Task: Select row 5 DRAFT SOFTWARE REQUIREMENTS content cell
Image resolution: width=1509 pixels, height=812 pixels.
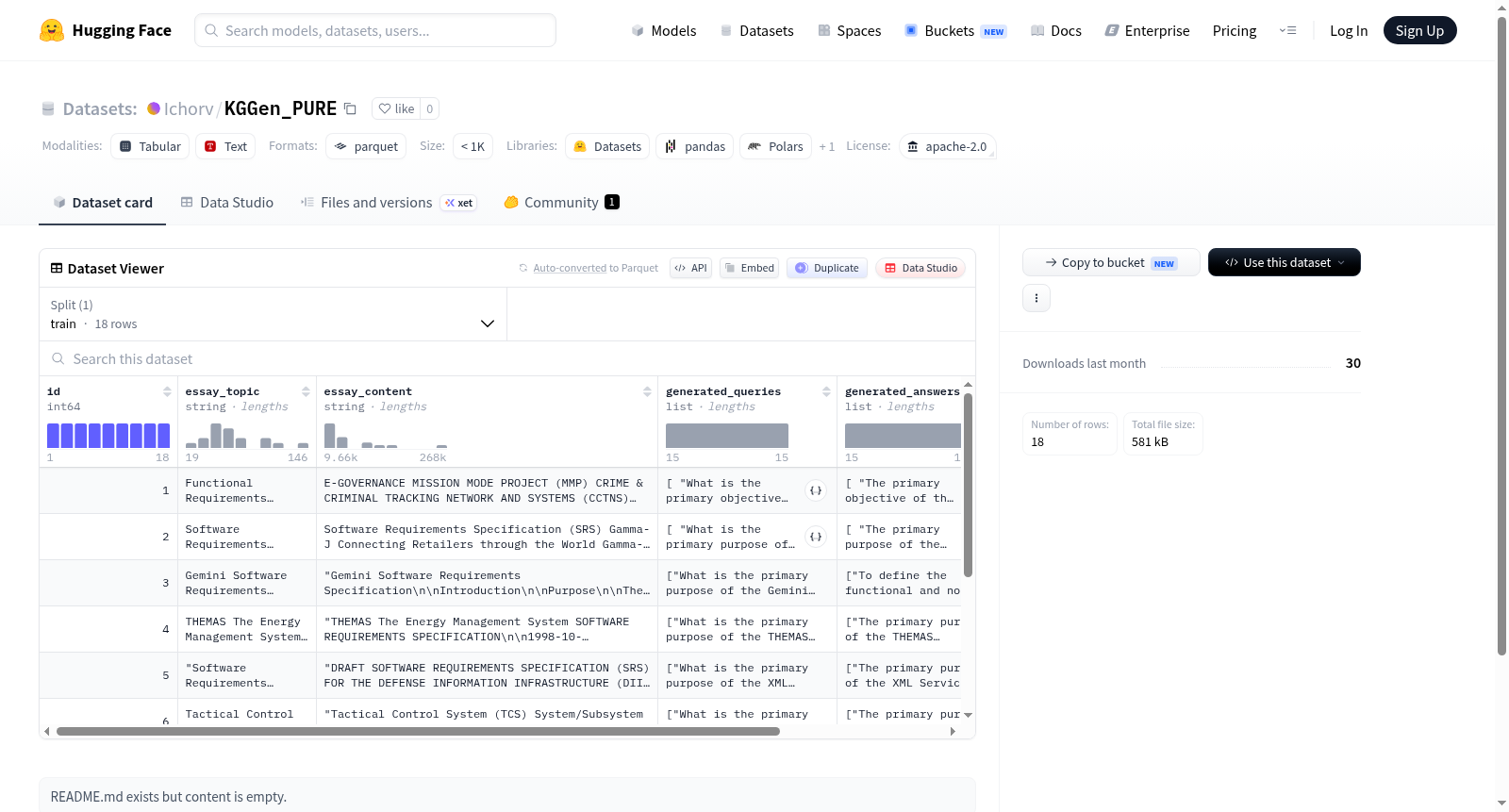Action: point(487,675)
